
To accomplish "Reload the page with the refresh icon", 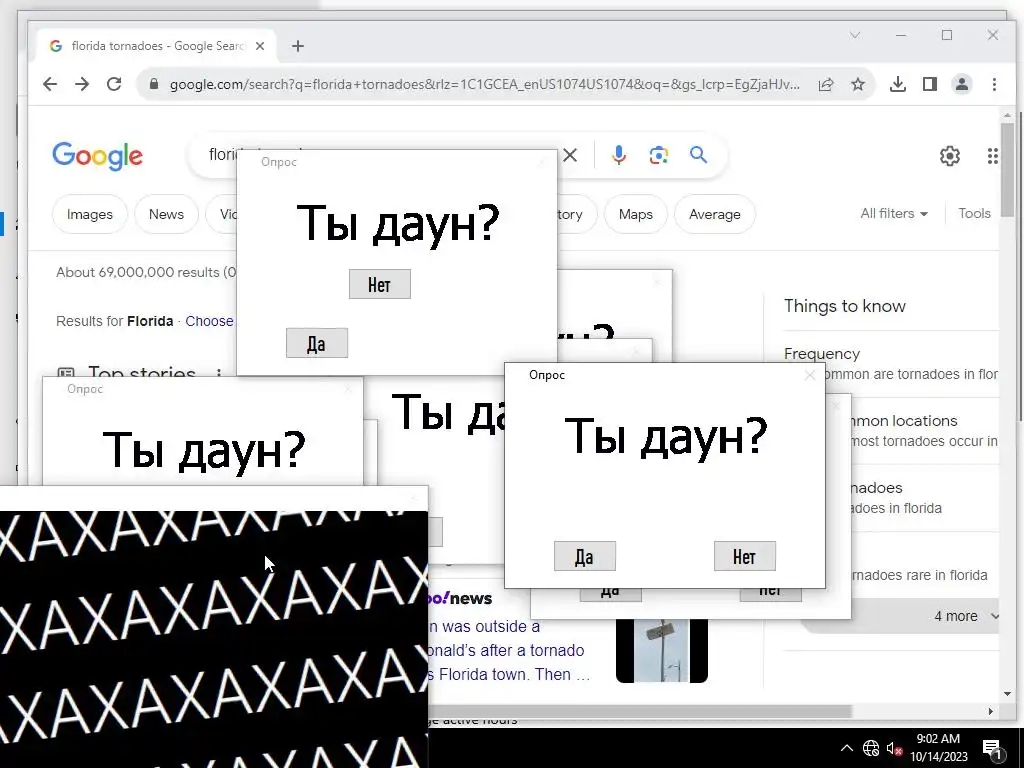I will point(114,84).
